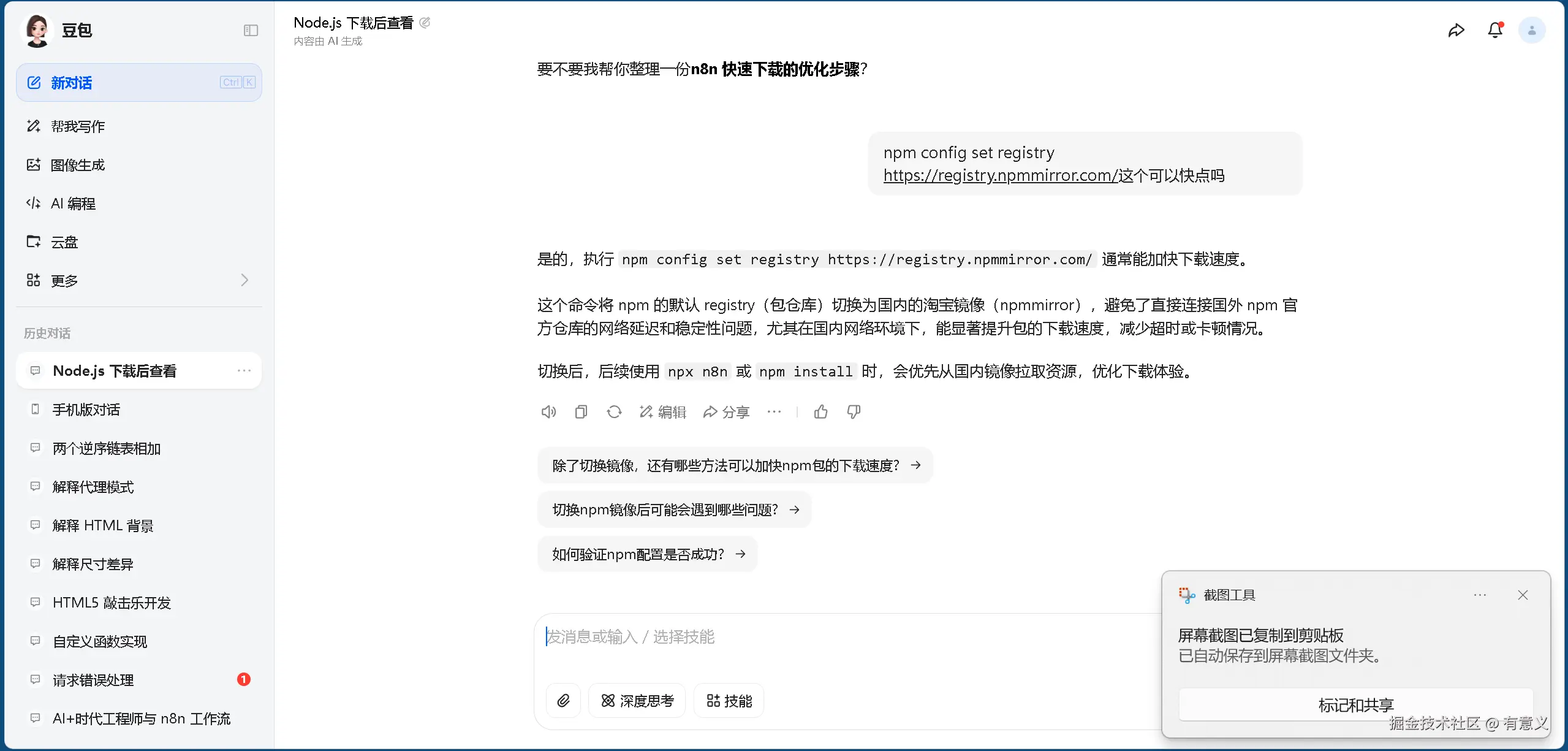The height and width of the screenshot is (751, 1568).
Task: Open the 图像生成 sidebar item
Action: click(78, 165)
